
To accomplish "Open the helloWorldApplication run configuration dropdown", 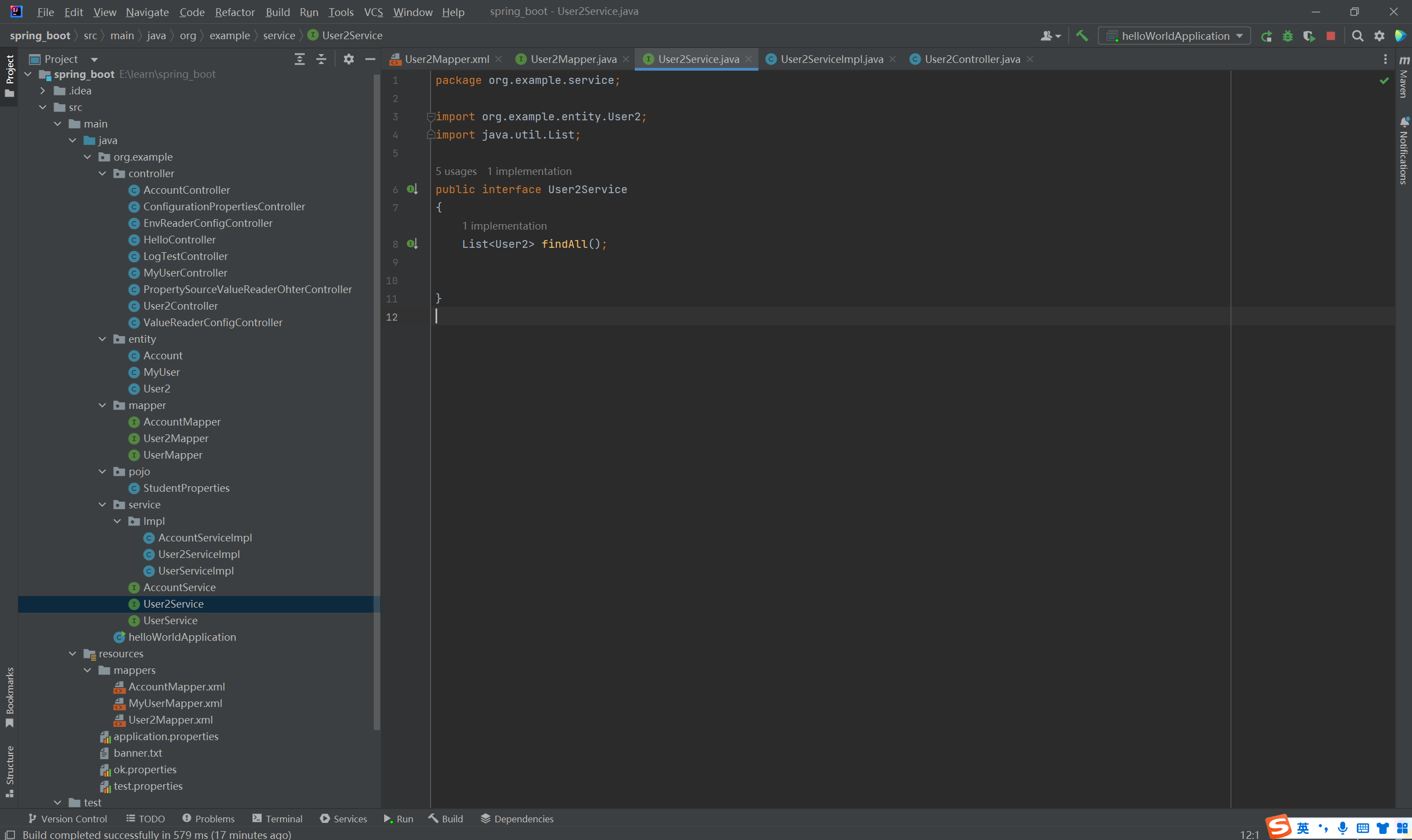I will click(x=1174, y=36).
